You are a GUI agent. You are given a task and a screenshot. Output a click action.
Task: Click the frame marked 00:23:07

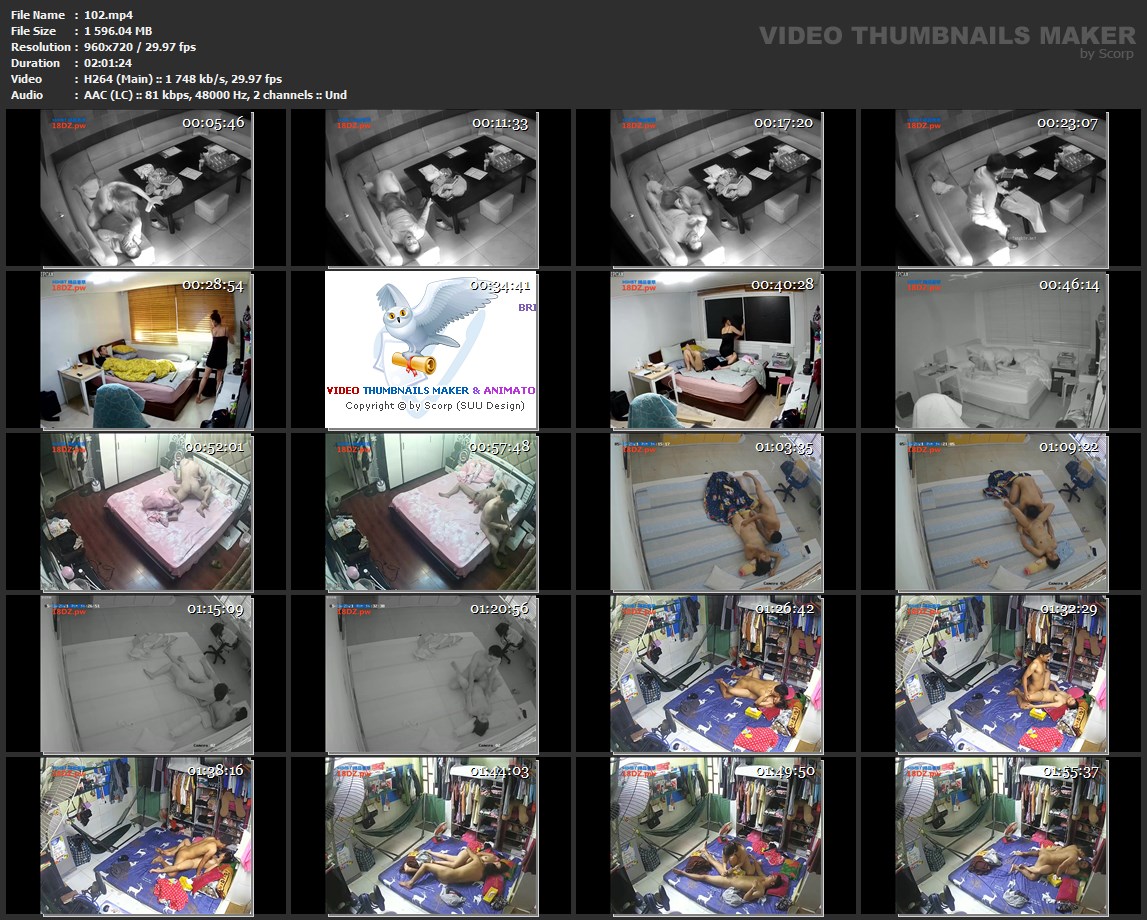[x=1001, y=188]
